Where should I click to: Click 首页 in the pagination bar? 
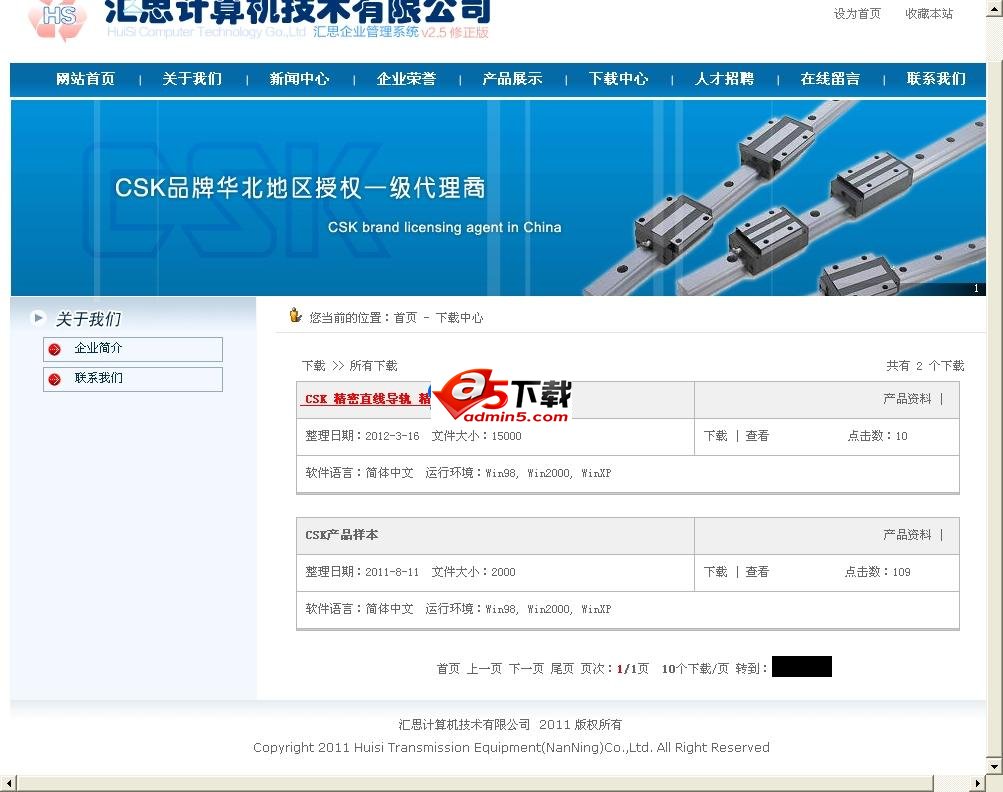(x=448, y=669)
